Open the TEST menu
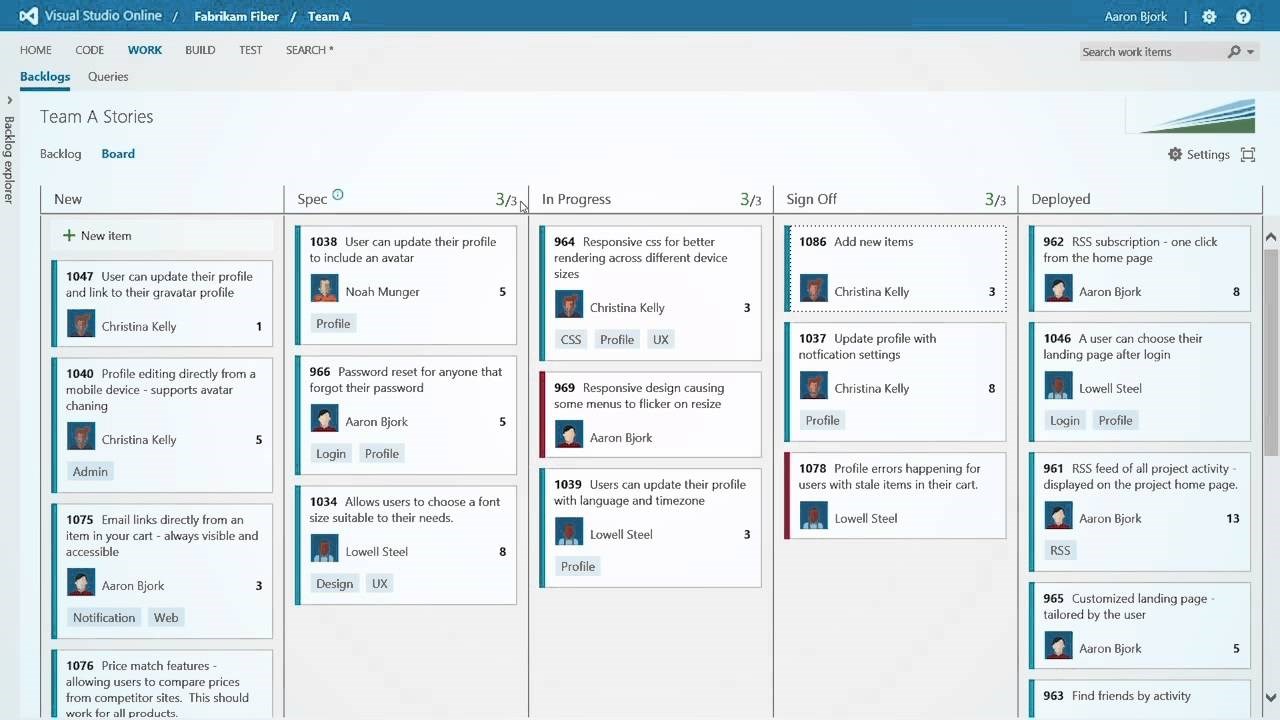The image size is (1280, 720). click(x=251, y=50)
